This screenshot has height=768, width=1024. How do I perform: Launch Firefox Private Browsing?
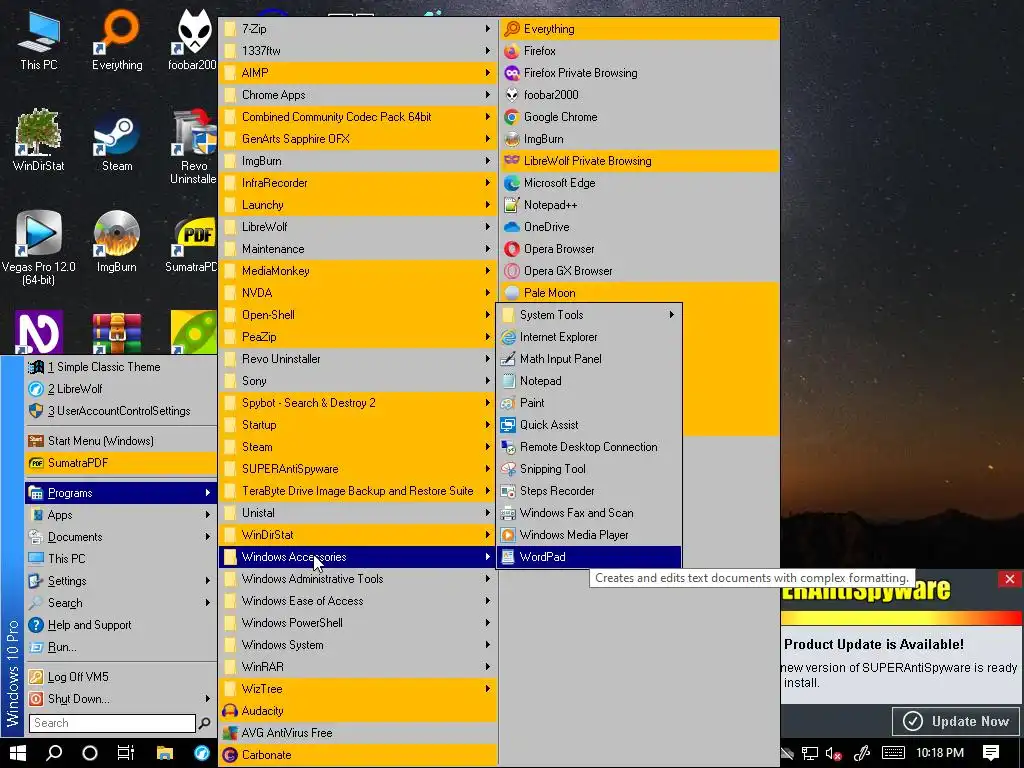click(640, 73)
